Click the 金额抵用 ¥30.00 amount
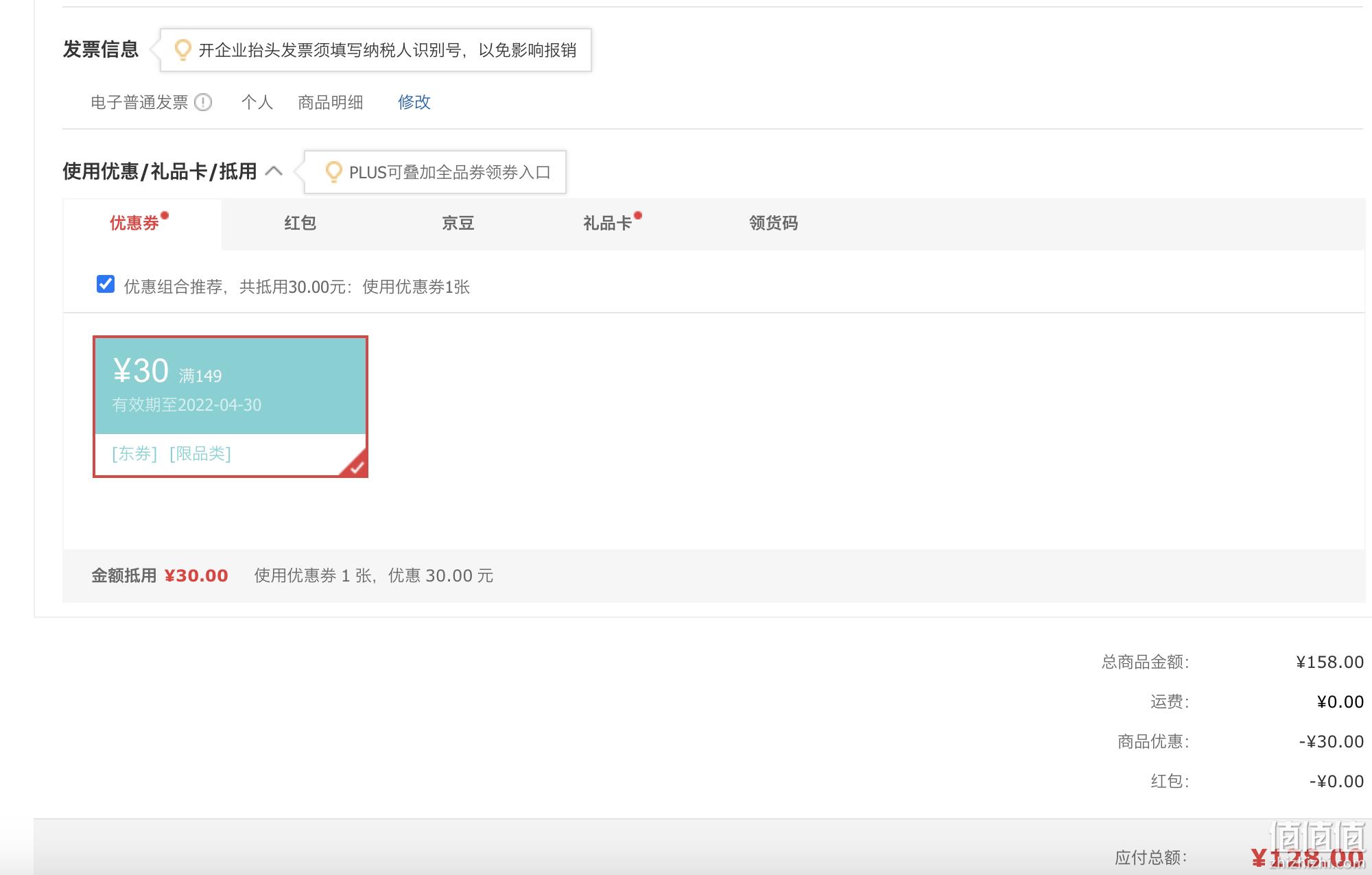The height and width of the screenshot is (875, 1372). point(196,575)
